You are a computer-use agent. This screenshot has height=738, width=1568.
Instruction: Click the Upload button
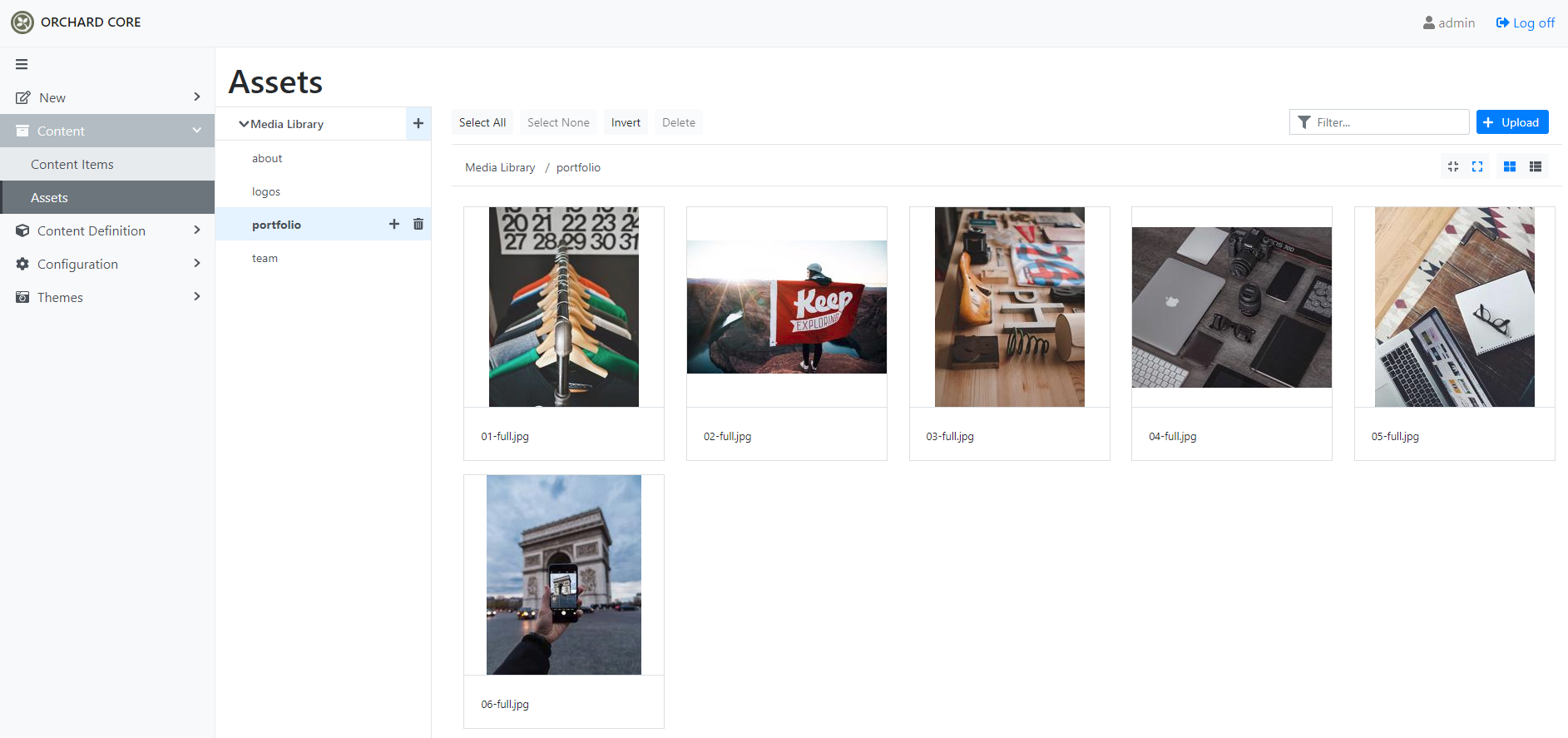pos(1512,122)
